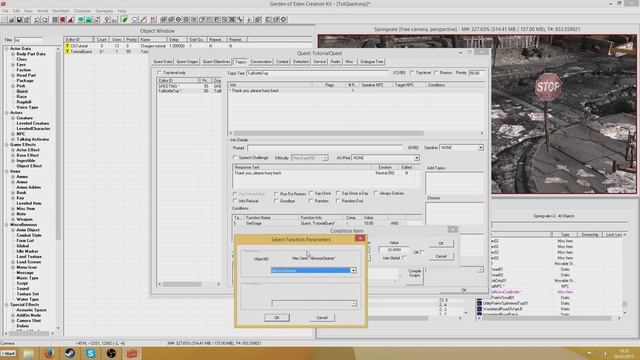Click the redo arrow toolbar icon
This screenshot has height=360, width=640.
[44, 19]
